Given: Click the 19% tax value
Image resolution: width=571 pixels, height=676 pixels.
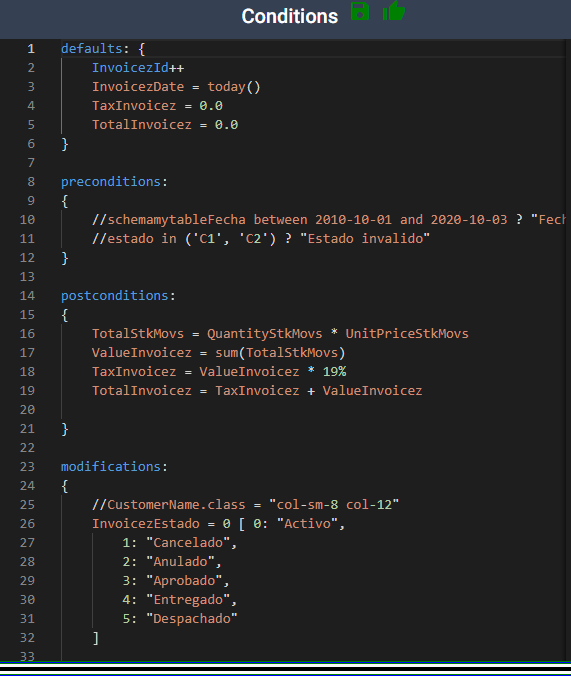Looking at the screenshot, I should tap(334, 372).
